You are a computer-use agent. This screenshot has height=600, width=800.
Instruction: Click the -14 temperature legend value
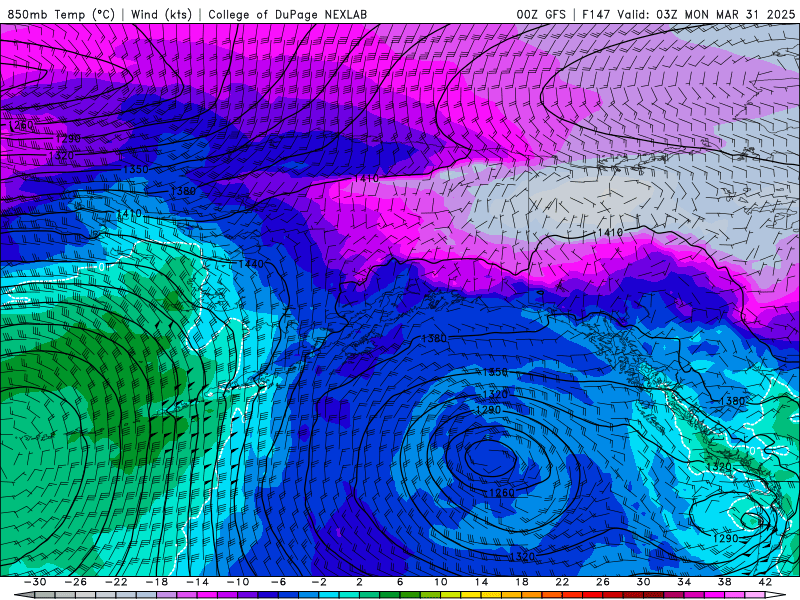(197, 582)
